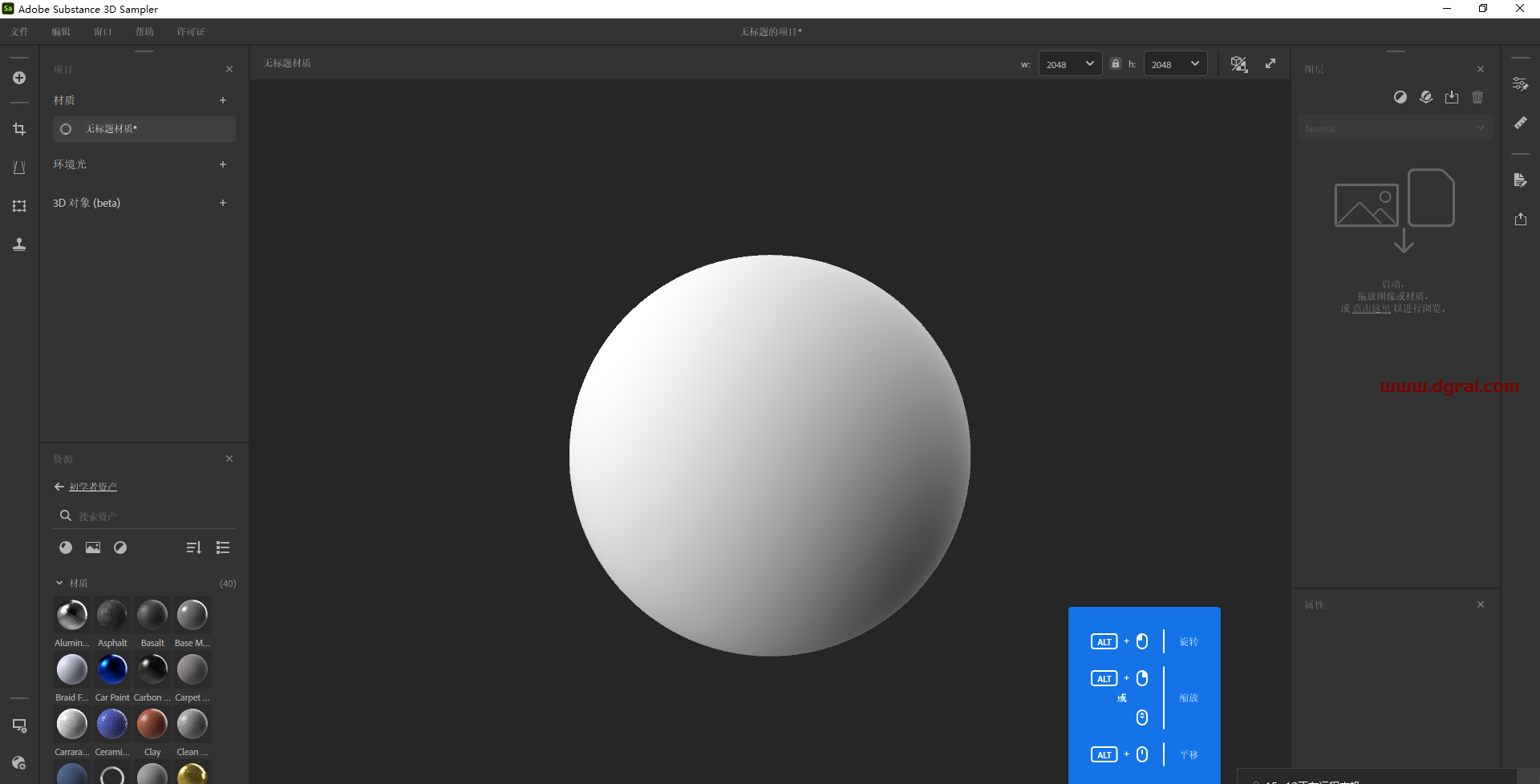Select the Clone stamp tool
This screenshot has width=1540, height=784.
(19, 244)
